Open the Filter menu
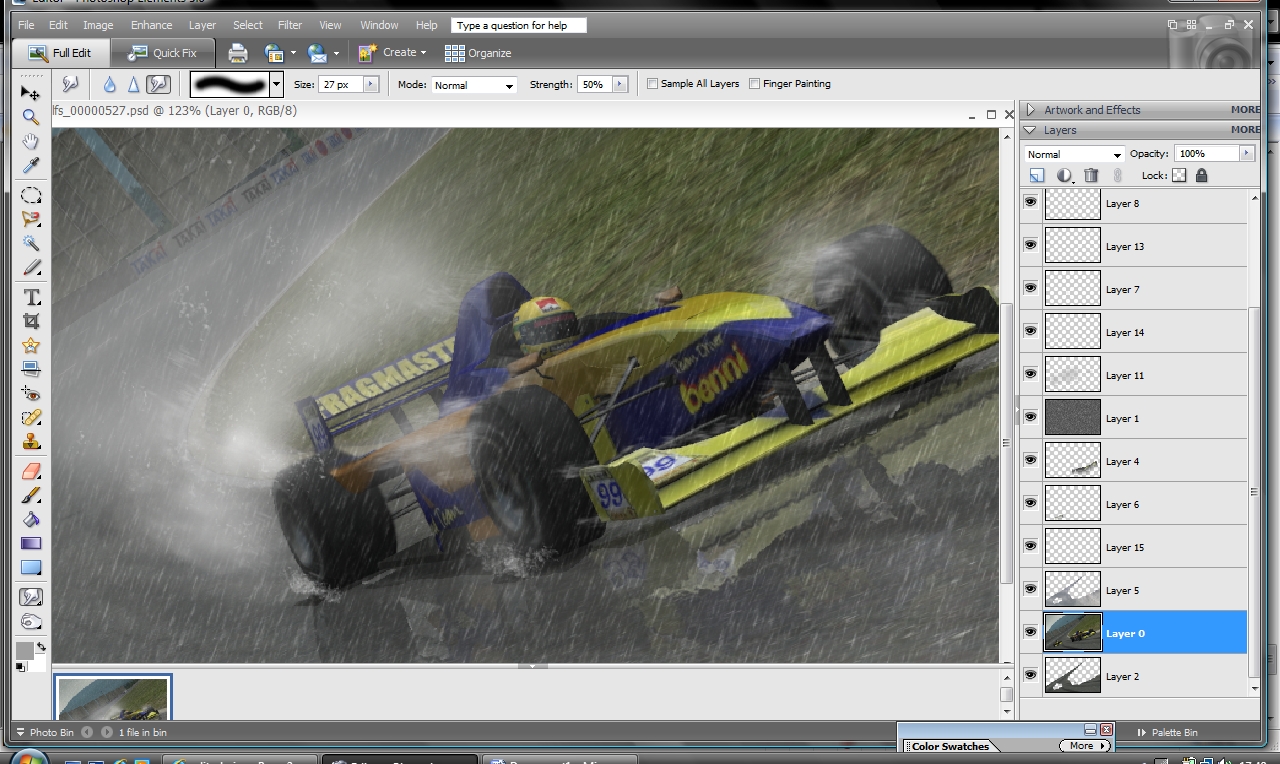This screenshot has height=764, width=1280. pos(290,25)
